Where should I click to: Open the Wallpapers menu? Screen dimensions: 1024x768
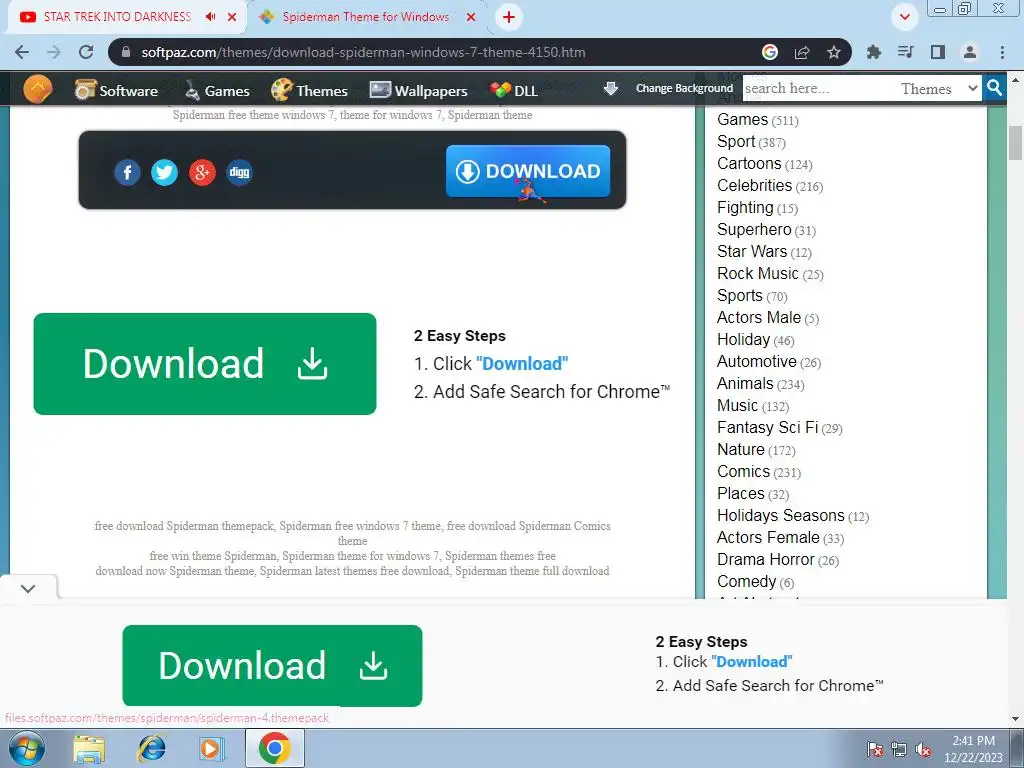(x=419, y=91)
